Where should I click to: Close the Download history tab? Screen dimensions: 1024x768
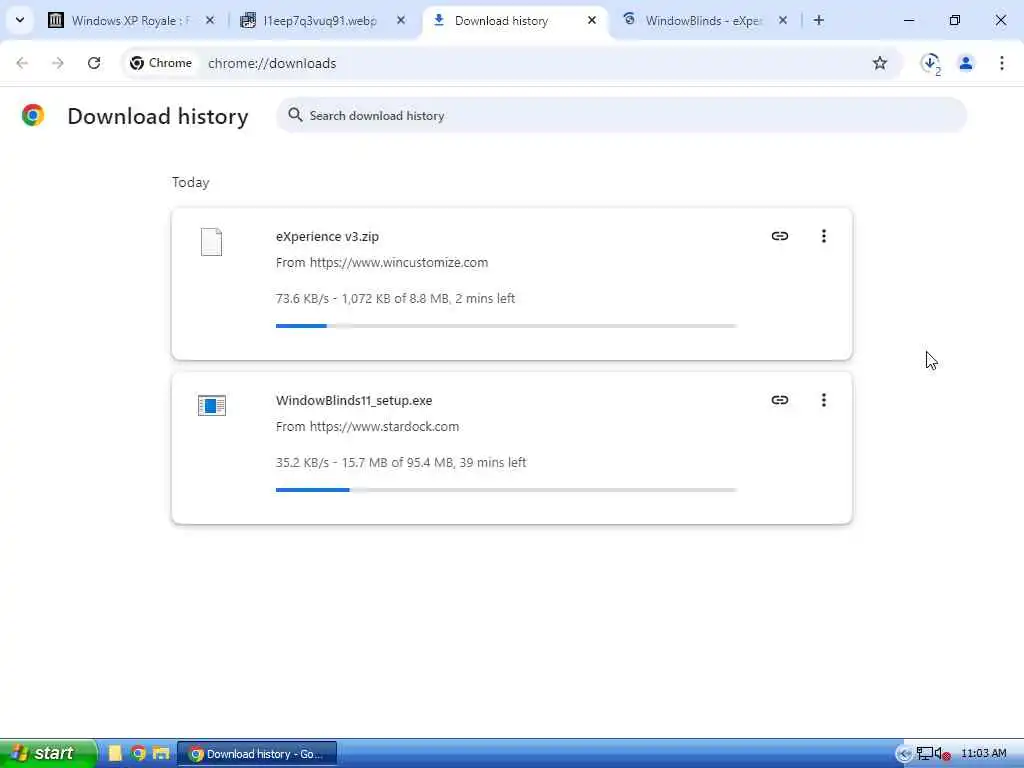pyautogui.click(x=592, y=21)
